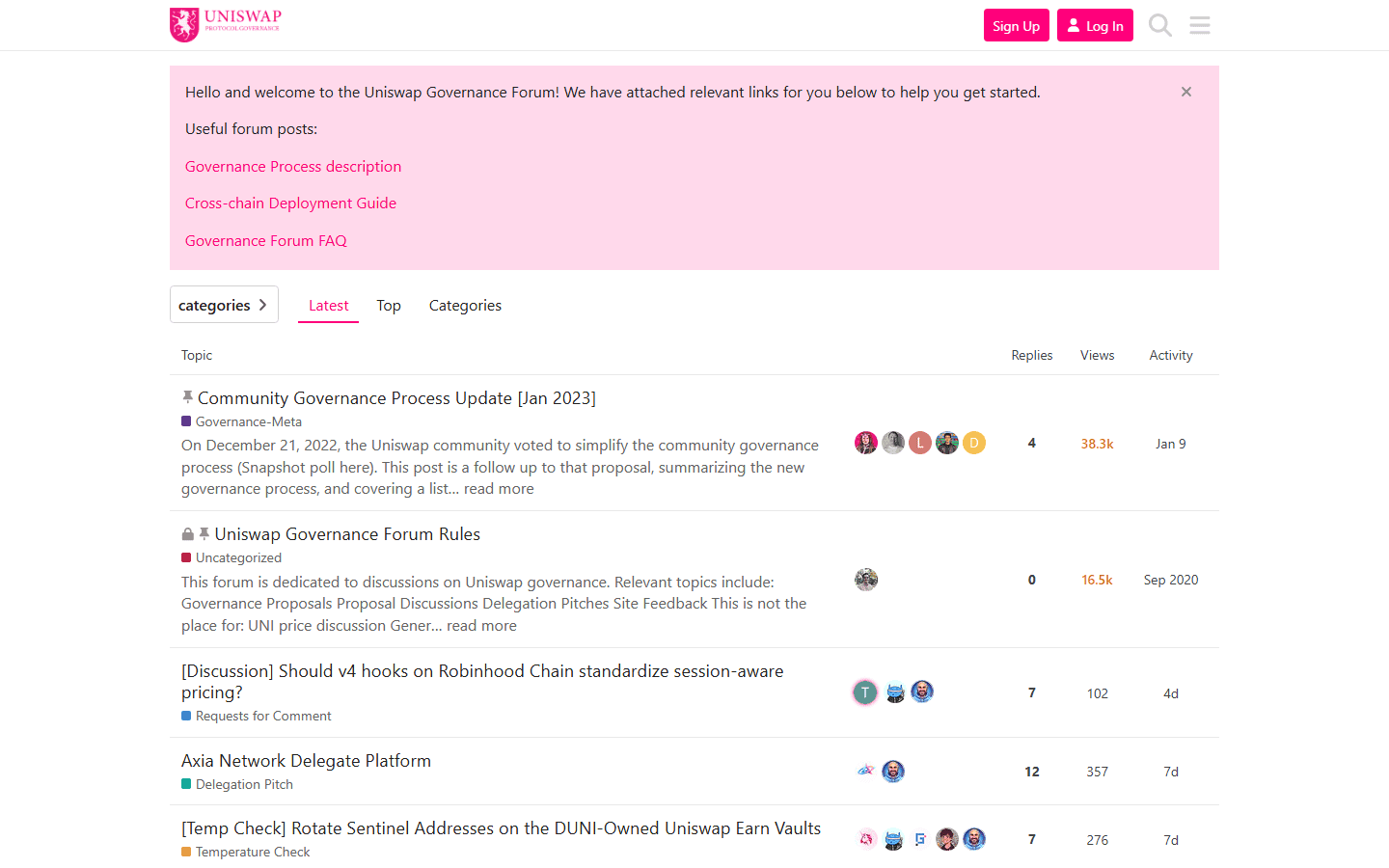Open Rotate Sentinel Addresses Temp Check topic
1389x868 pixels.
pyautogui.click(x=502, y=828)
